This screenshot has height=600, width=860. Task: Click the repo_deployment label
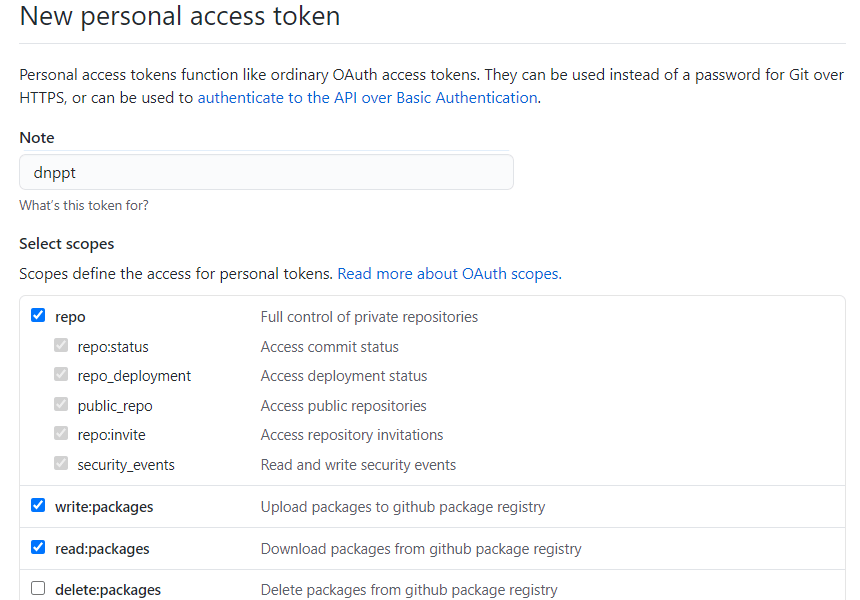(134, 376)
